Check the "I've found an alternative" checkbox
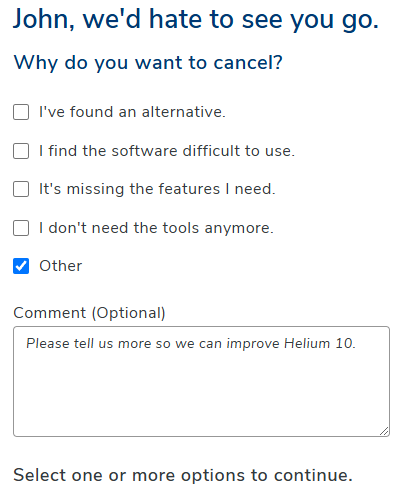The width and height of the screenshot is (396, 494). pyautogui.click(x=21, y=112)
